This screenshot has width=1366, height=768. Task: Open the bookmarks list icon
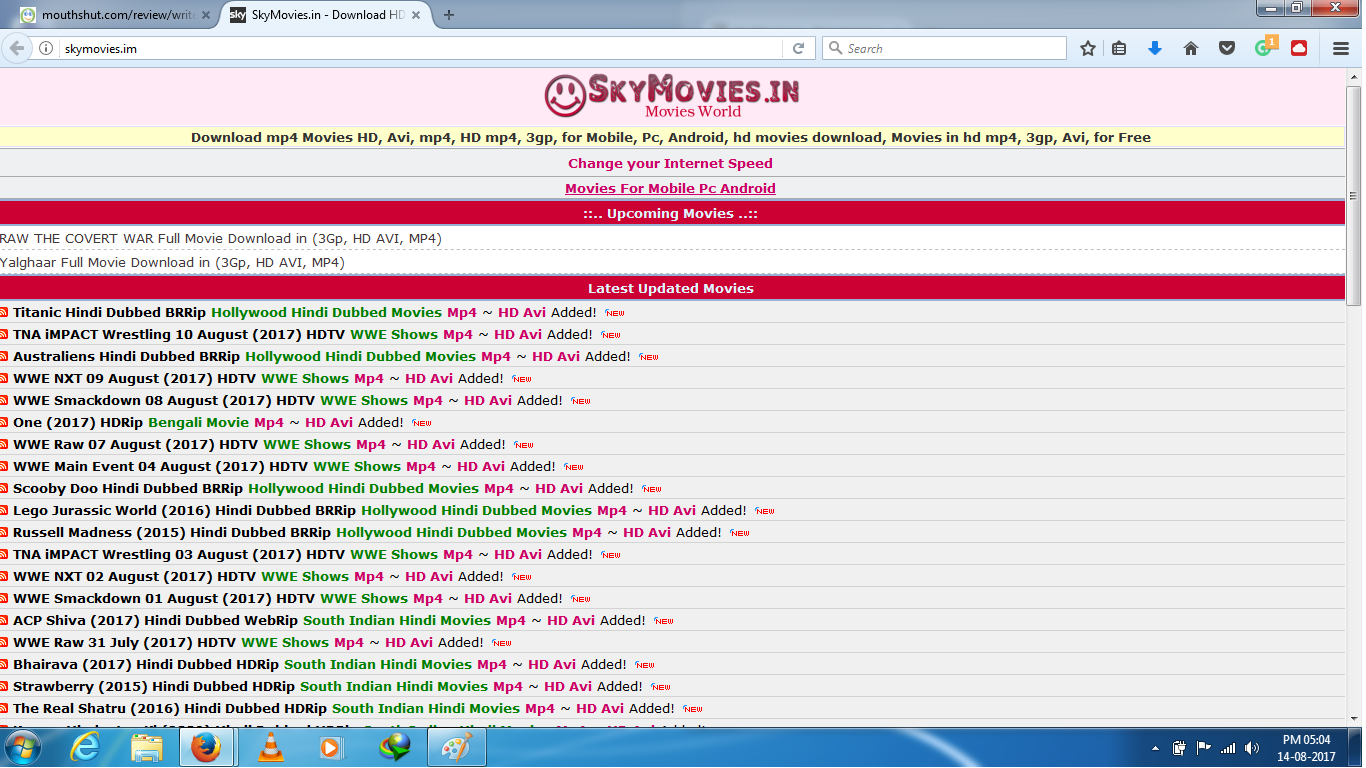1120,48
